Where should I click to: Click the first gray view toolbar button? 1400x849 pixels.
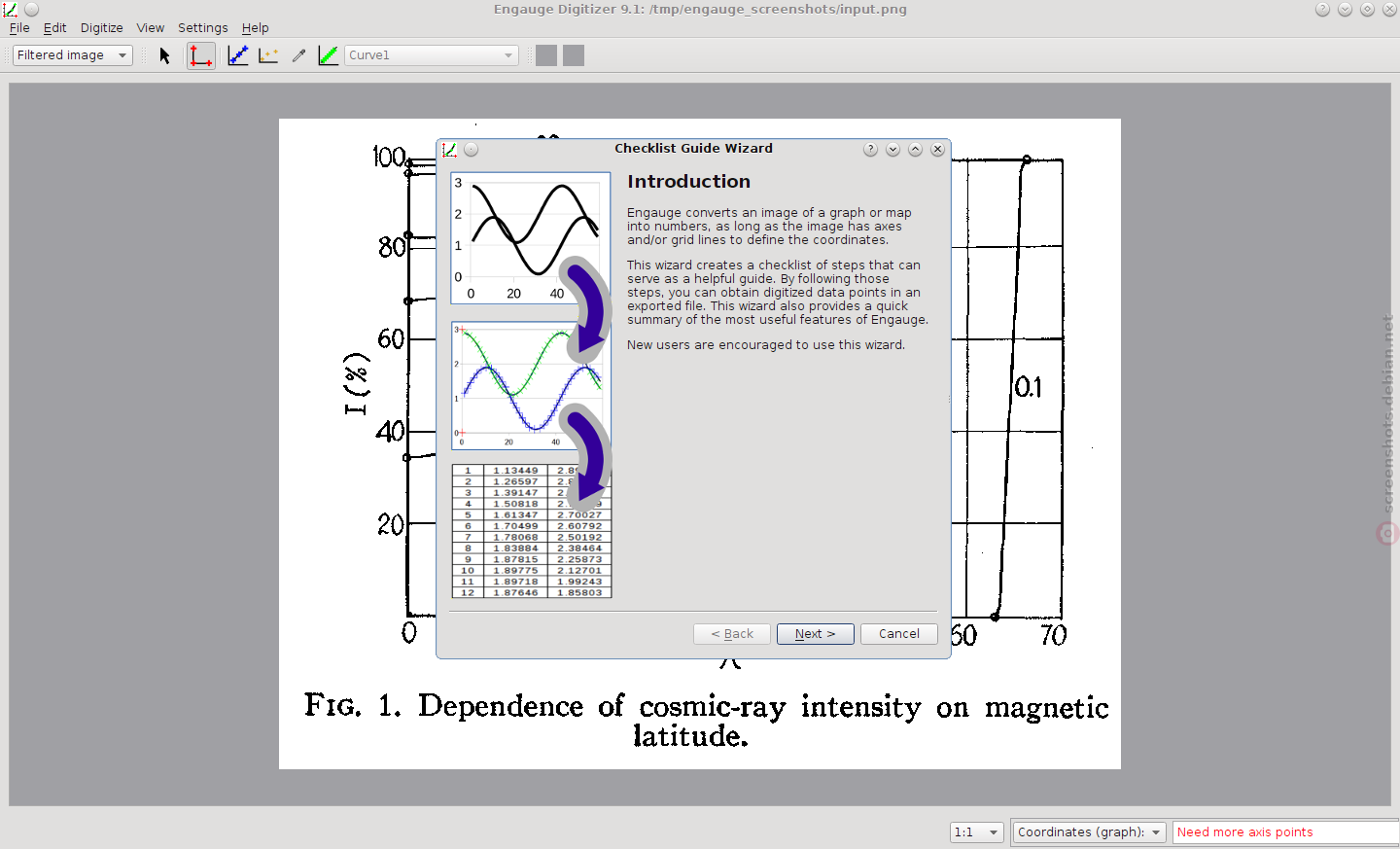click(546, 55)
